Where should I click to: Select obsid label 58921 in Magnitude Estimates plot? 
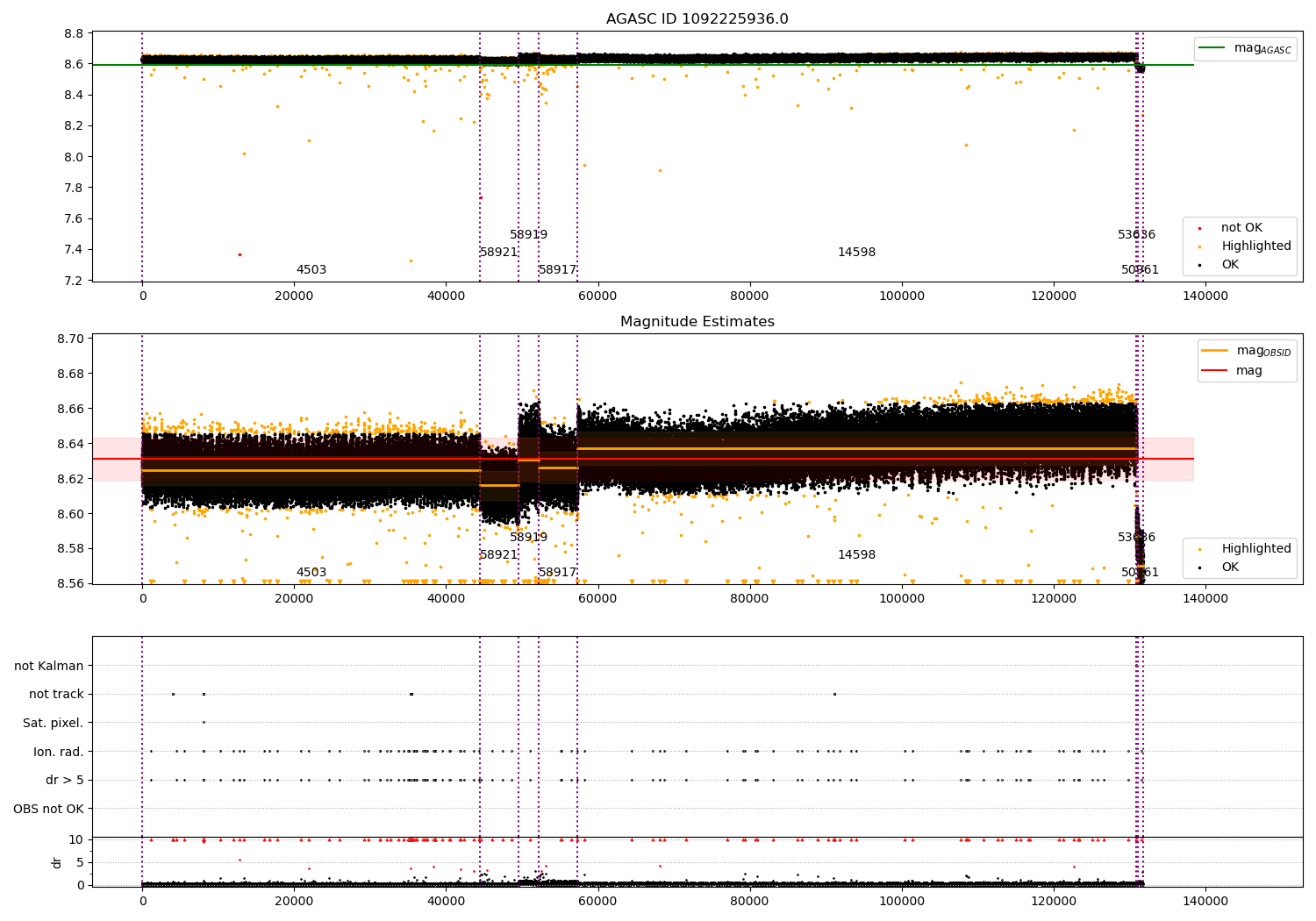(499, 555)
